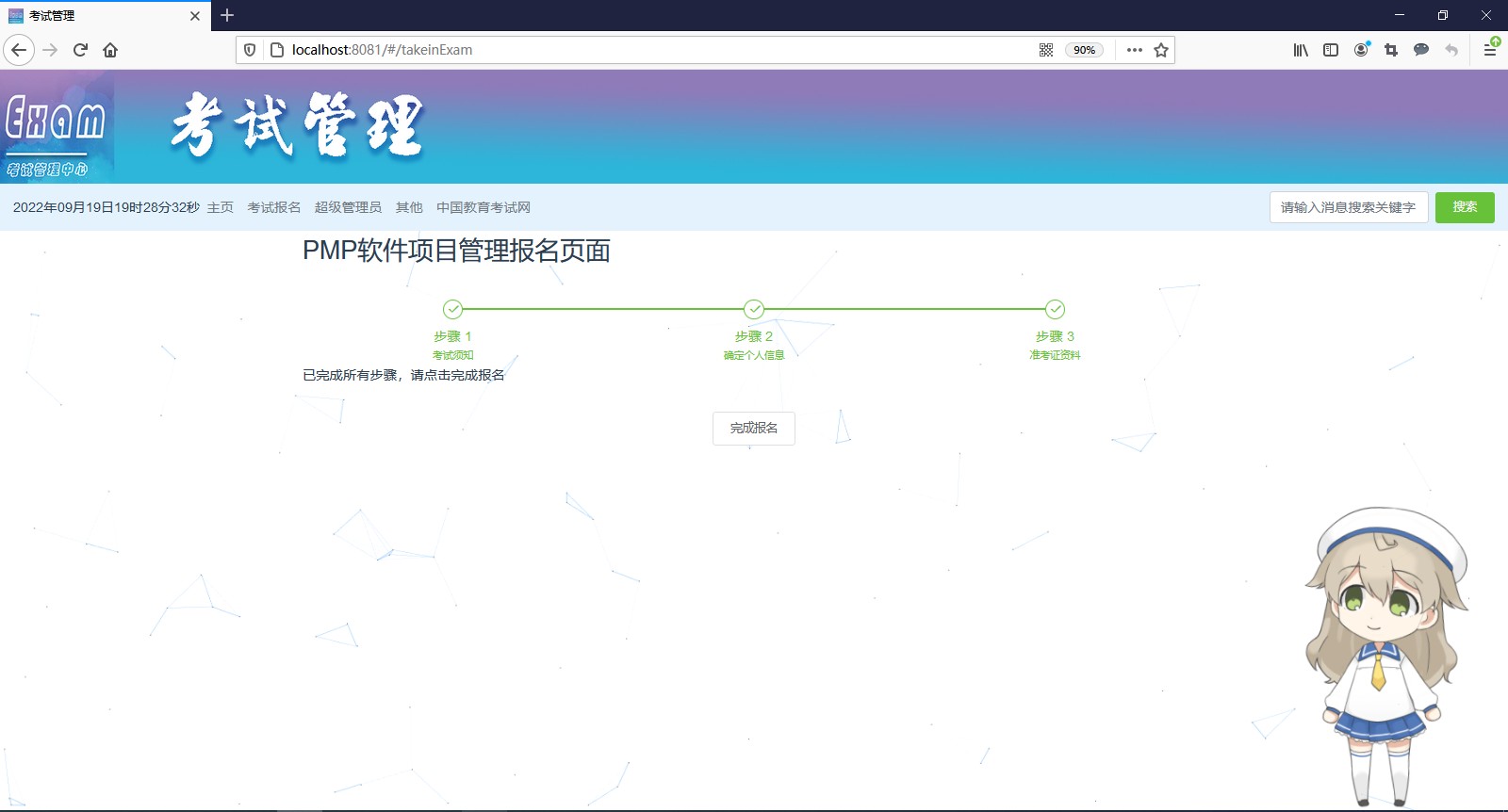Viewport: 1508px width, 812px height.
Task: Focus the 请输入消息搜索关键字 search field
Action: pyautogui.click(x=1349, y=207)
